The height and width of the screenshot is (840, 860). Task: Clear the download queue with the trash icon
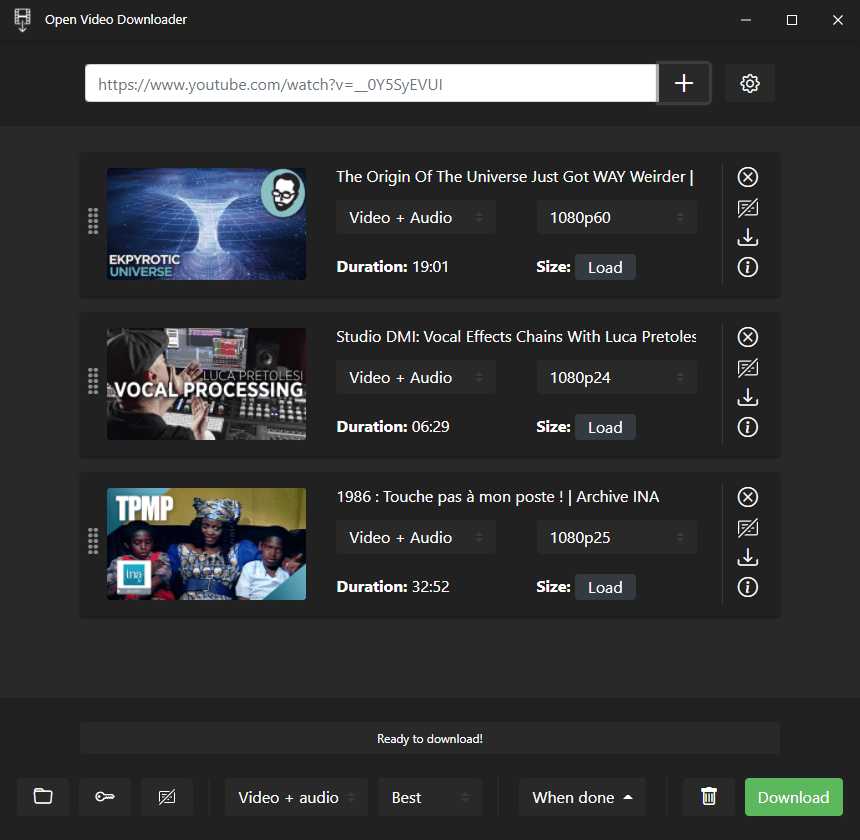pos(708,797)
